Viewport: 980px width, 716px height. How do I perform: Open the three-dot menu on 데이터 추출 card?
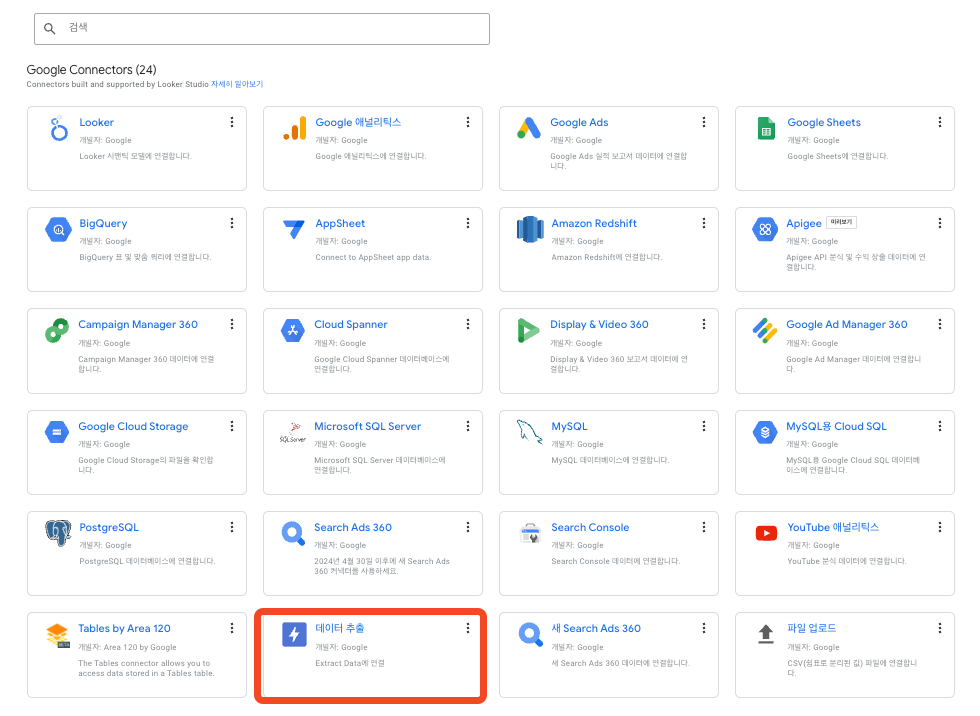[x=468, y=628]
